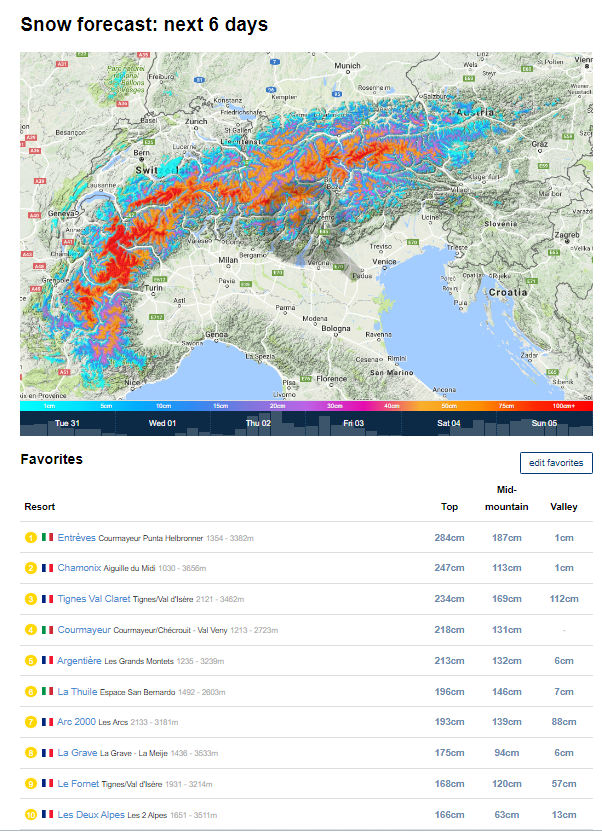Viewport: 602px width, 832px height.
Task: Select Tue 31 on the forecast timeline
Action: pos(67,423)
